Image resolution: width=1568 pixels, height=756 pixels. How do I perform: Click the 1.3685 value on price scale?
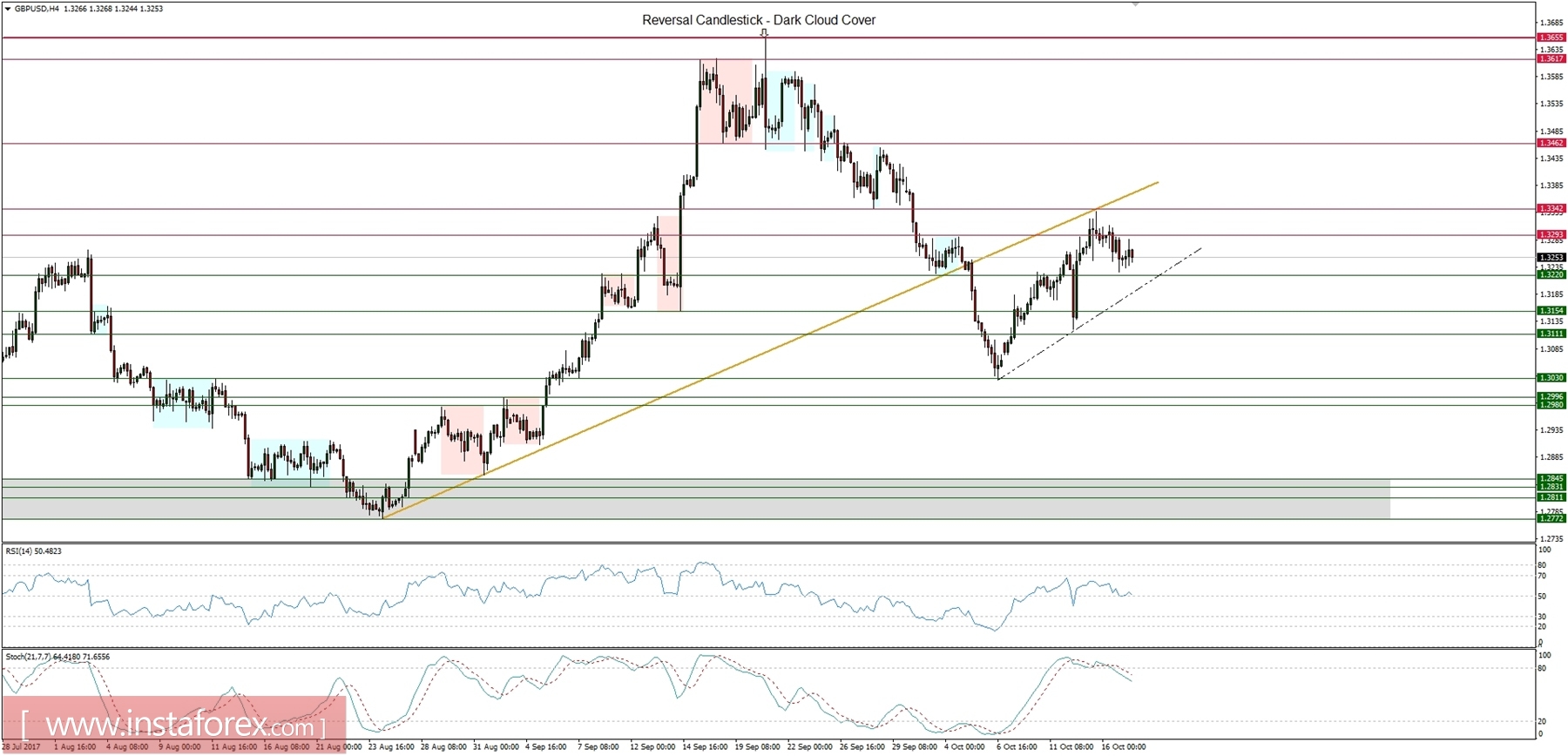coord(1551,23)
